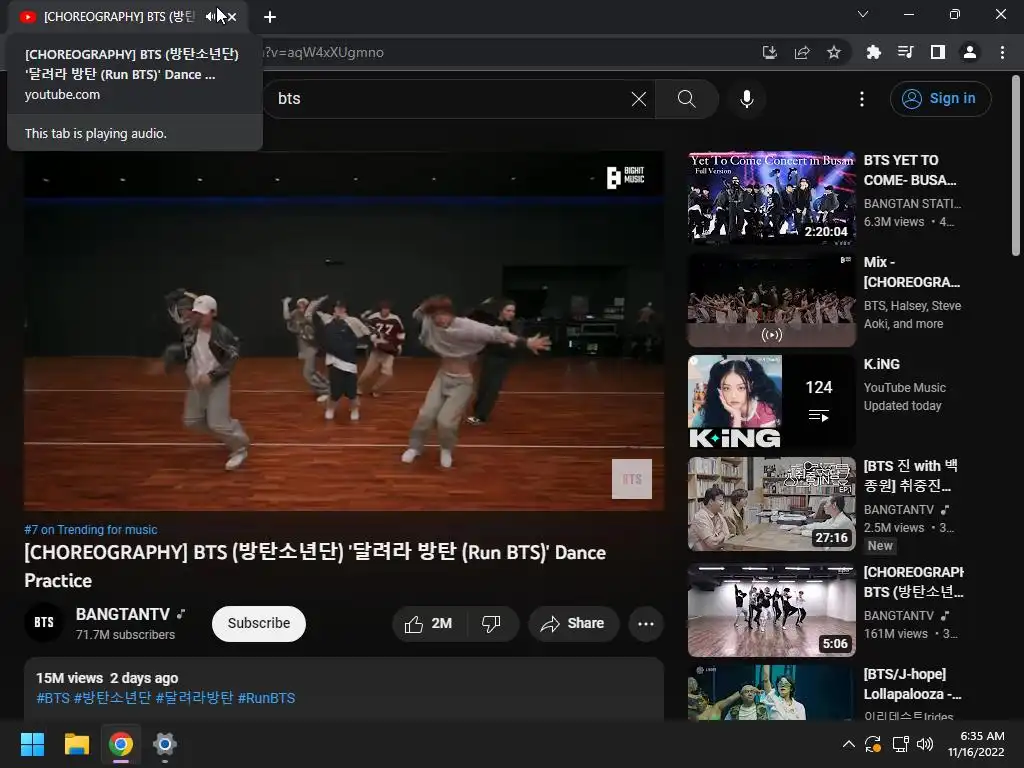Screen dimensions: 1024x768
Task: Click the #RunBTS hashtag
Action: pyautogui.click(x=266, y=698)
